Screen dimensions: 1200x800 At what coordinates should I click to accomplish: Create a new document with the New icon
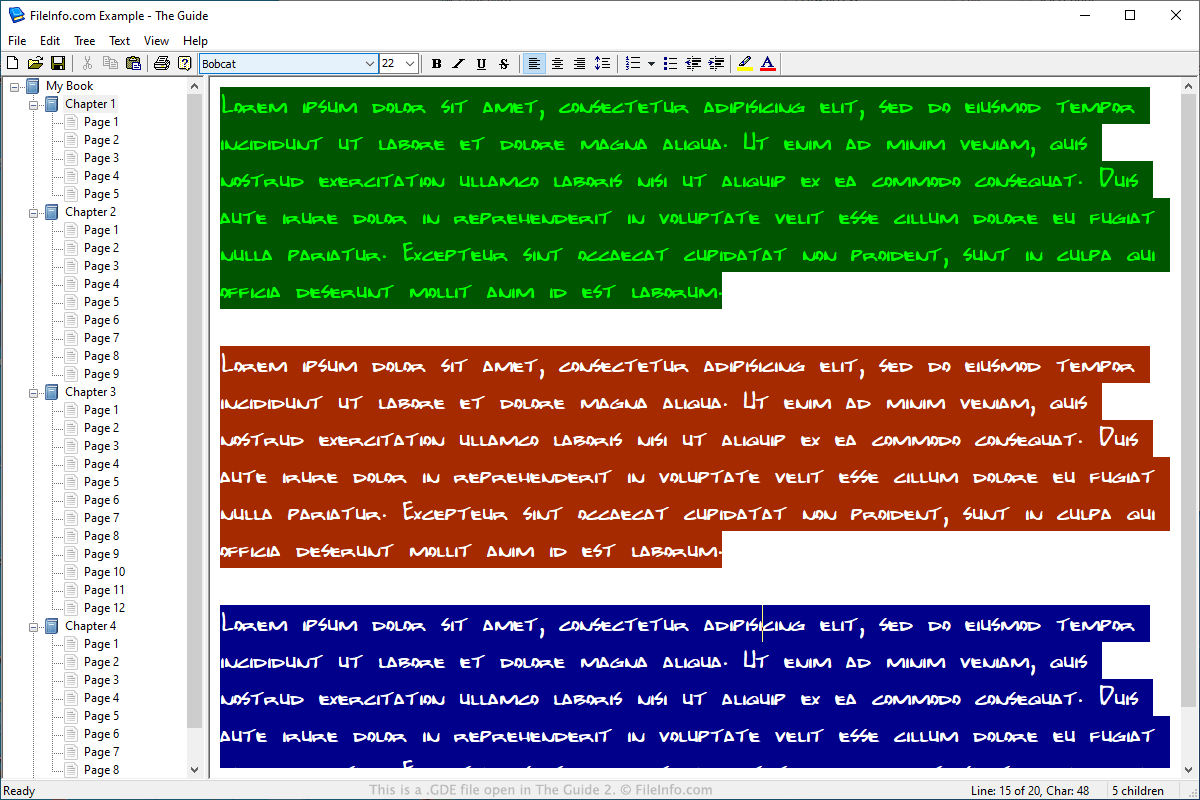click(14, 63)
